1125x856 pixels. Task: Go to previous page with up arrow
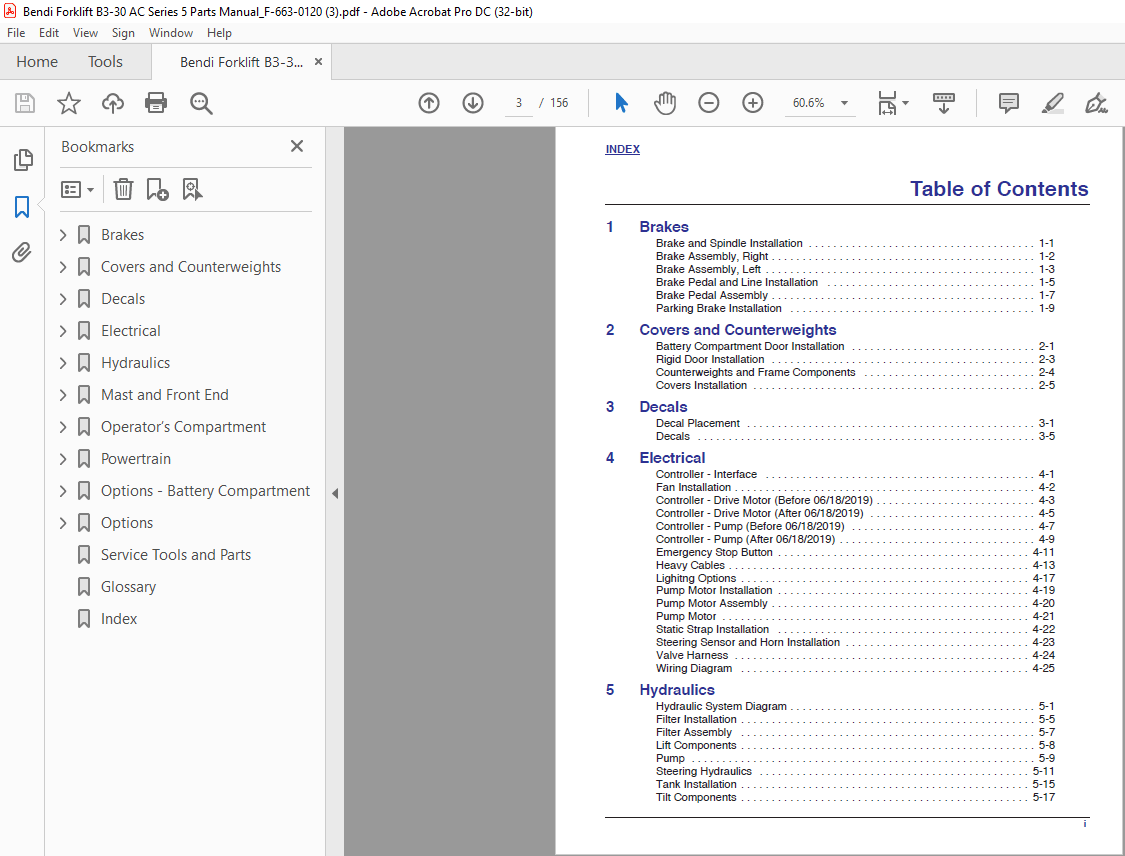coord(429,103)
